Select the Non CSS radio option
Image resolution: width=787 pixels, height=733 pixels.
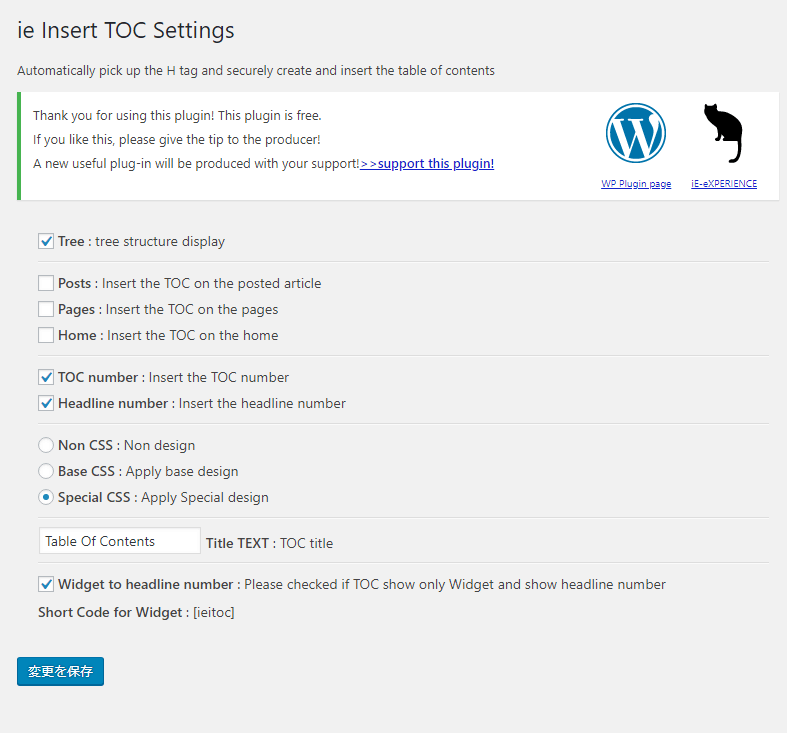tap(46, 445)
